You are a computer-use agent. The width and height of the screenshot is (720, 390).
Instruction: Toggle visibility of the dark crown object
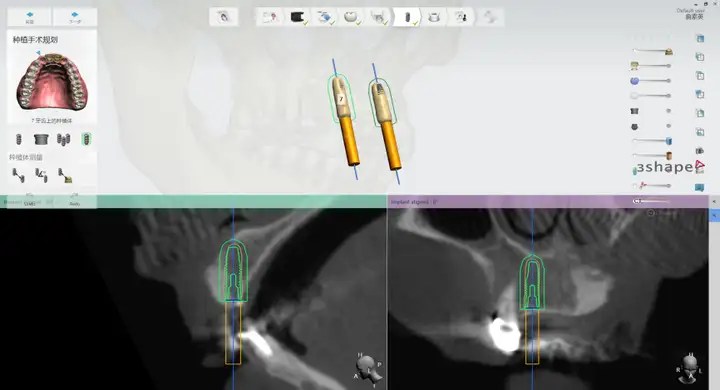click(x=635, y=126)
